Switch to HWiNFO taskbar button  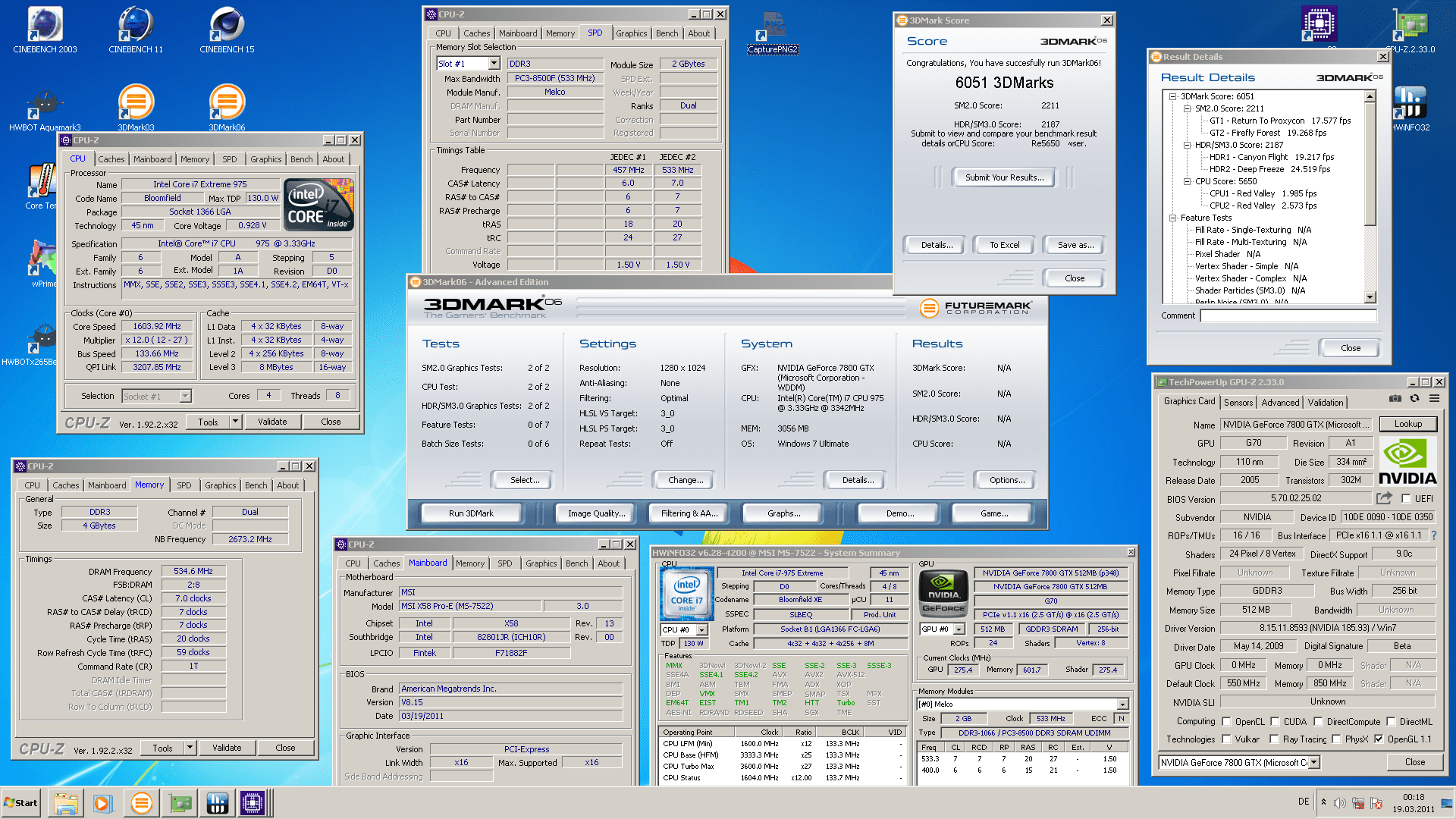click(x=217, y=803)
